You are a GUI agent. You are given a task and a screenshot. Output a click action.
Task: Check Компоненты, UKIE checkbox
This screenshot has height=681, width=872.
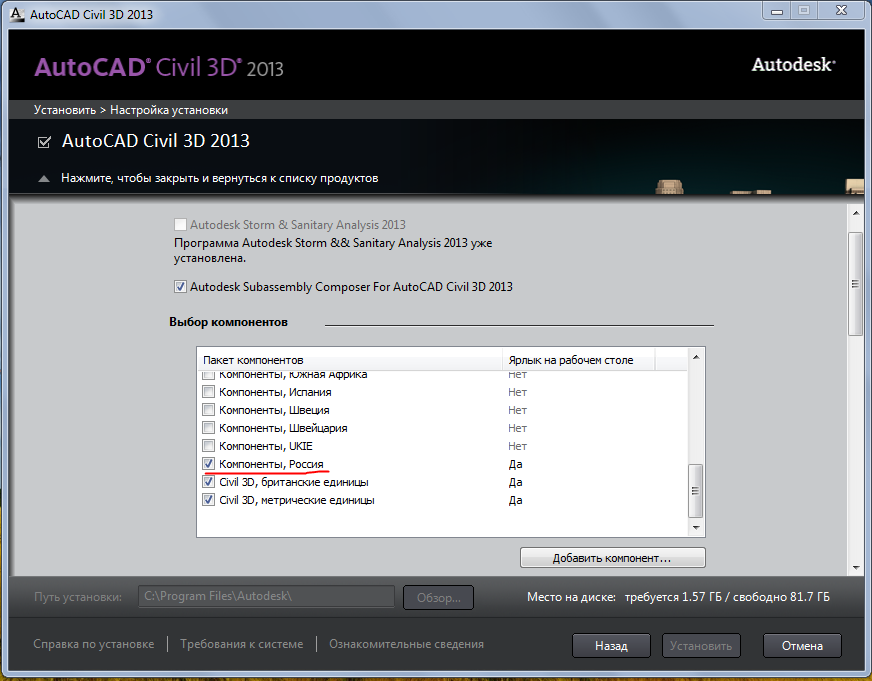(x=209, y=446)
